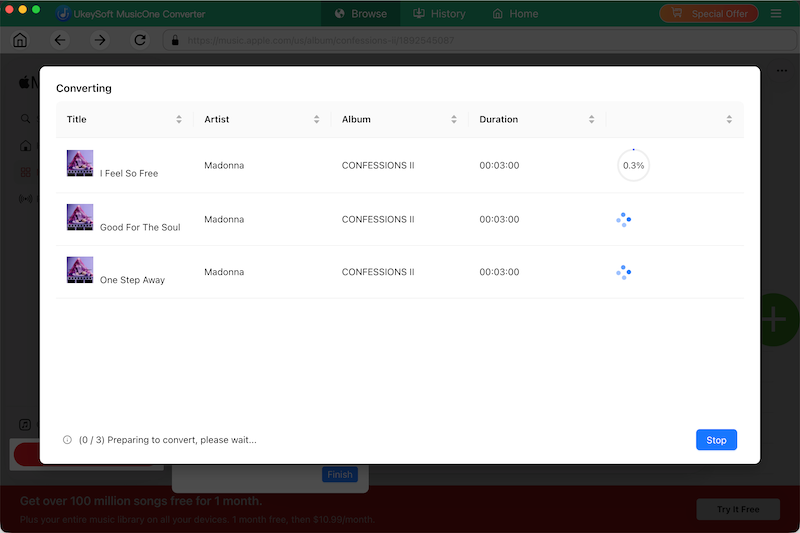The image size is (800, 533).
Task: Click the UkeySoft MusicOne Converter logo
Action: [x=63, y=14]
